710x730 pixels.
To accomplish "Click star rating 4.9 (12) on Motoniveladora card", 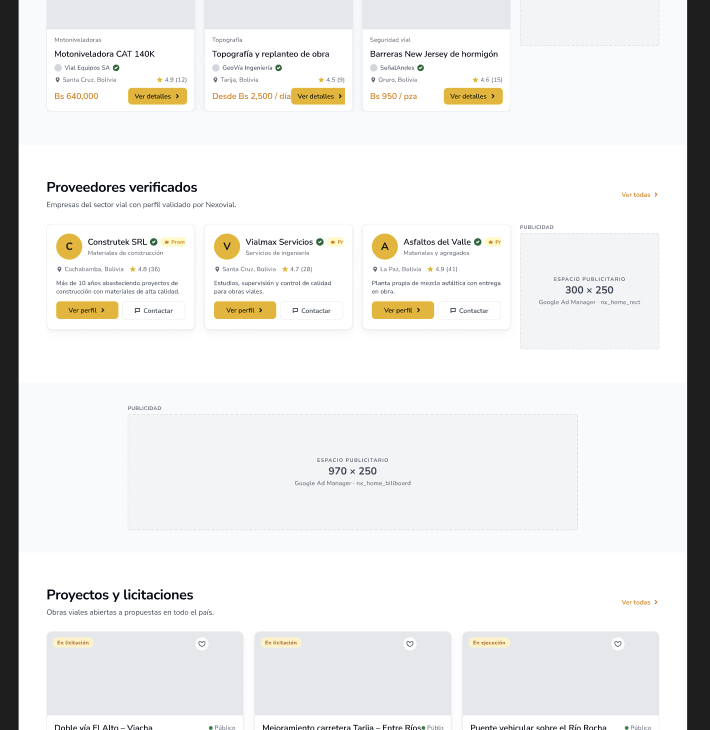I will pos(172,80).
